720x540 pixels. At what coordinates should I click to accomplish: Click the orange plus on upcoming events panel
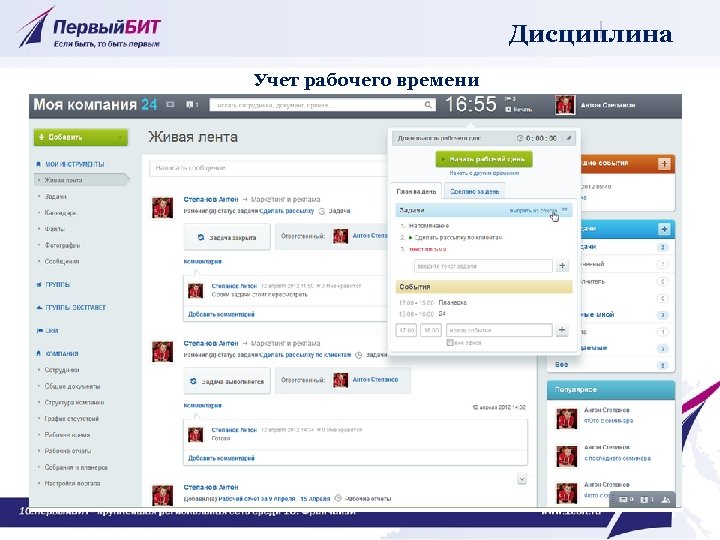[x=664, y=164]
